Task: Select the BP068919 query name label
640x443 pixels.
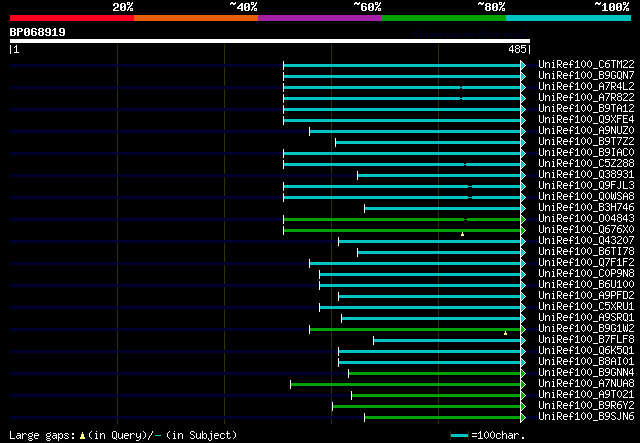Action: [x=38, y=32]
